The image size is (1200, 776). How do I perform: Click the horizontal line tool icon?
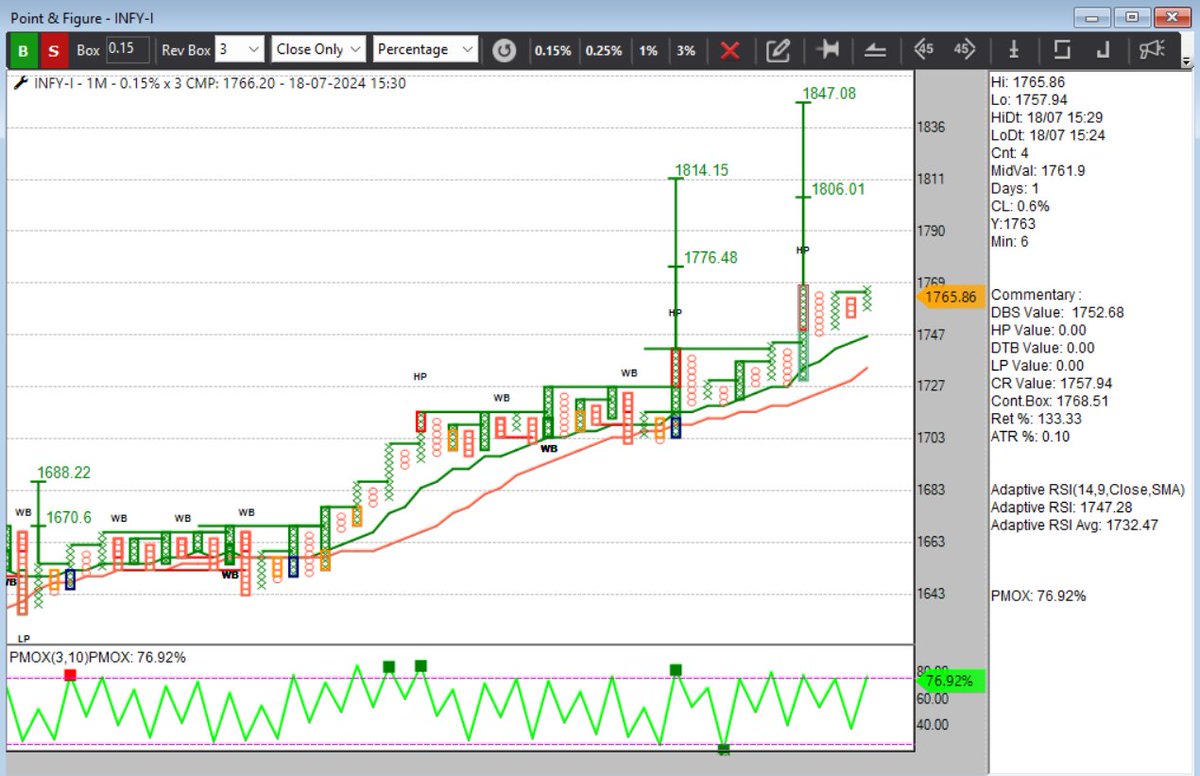(x=875, y=50)
